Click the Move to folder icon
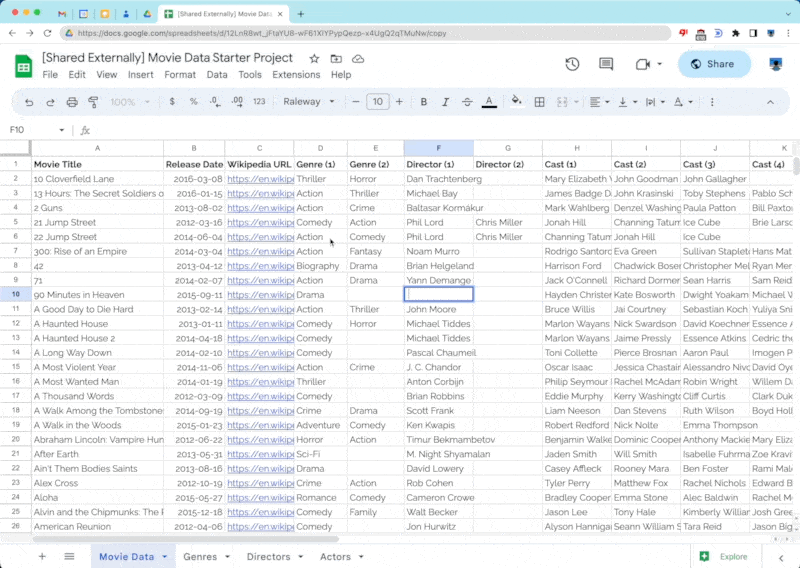Image resolution: width=800 pixels, height=568 pixels. point(336,59)
